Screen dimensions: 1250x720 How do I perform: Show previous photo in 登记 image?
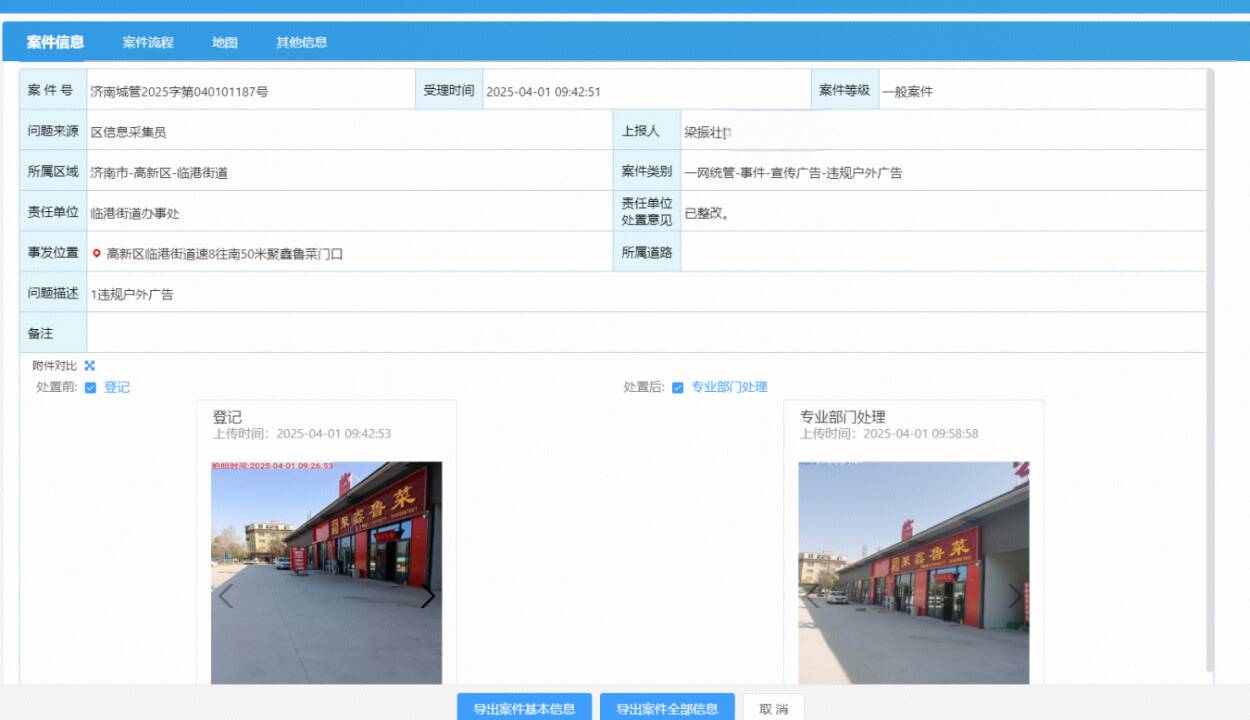coord(225,596)
